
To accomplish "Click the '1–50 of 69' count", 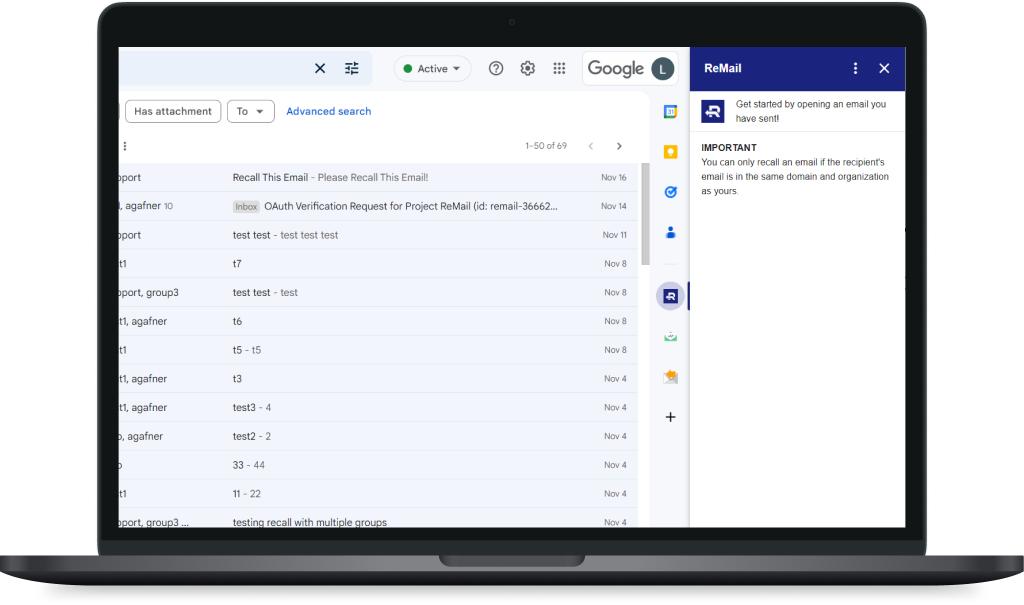I will 546,146.
